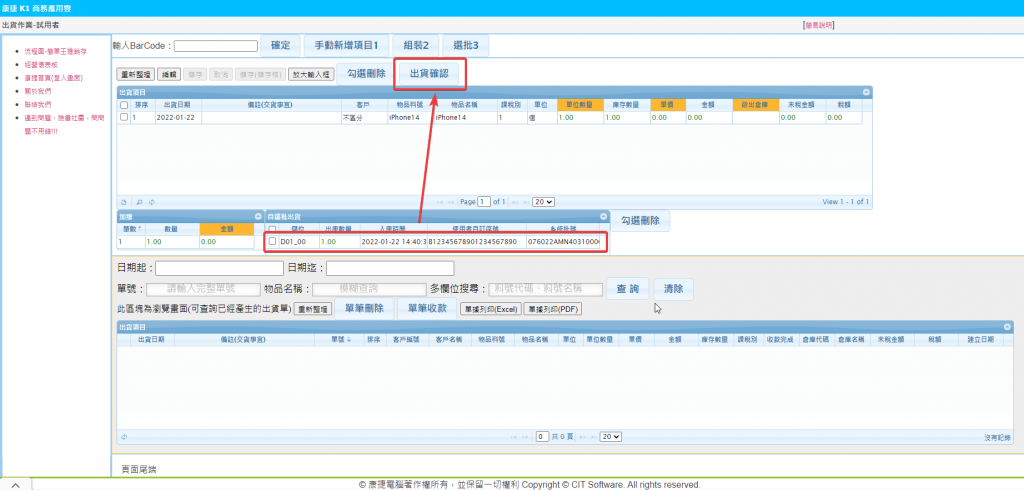
Task: Open rows-per-page dropdown in upper grid
Action: (543, 201)
